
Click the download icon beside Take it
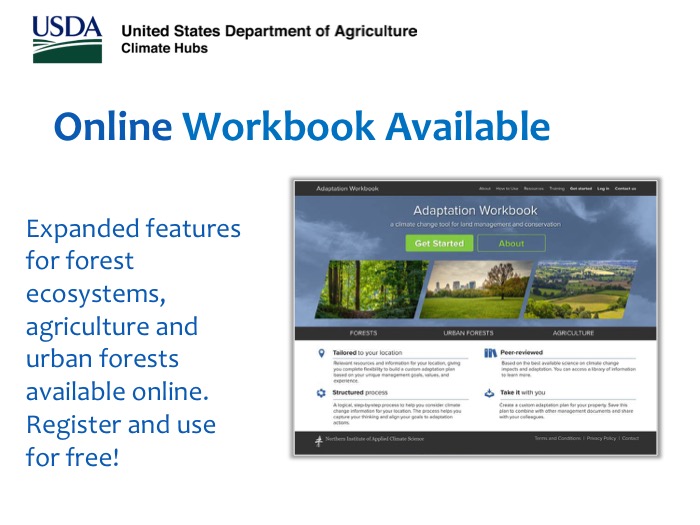(x=490, y=394)
